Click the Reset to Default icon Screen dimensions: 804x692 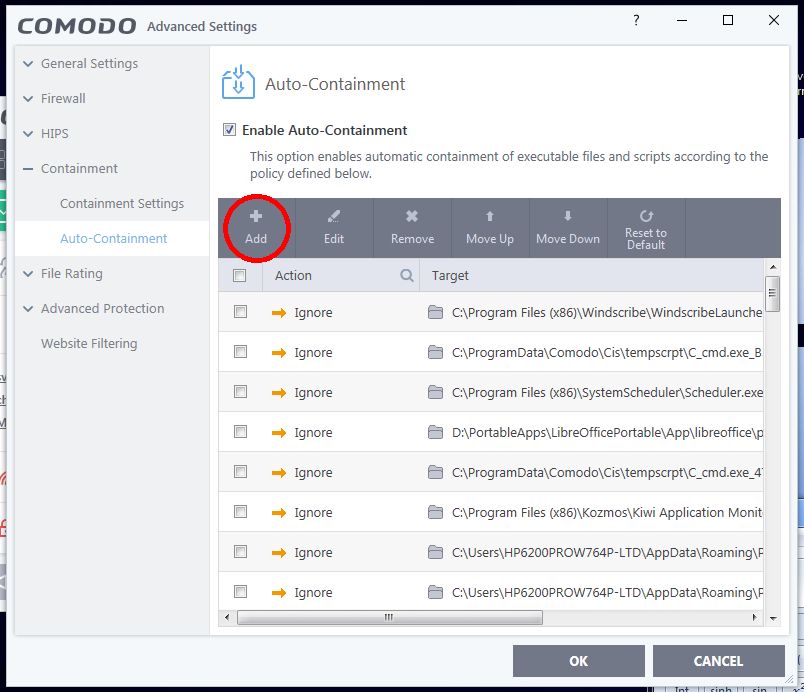point(646,216)
